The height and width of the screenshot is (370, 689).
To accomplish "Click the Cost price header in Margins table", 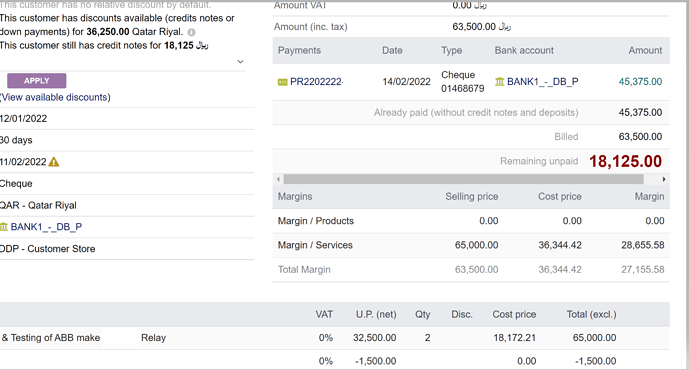I will (559, 196).
